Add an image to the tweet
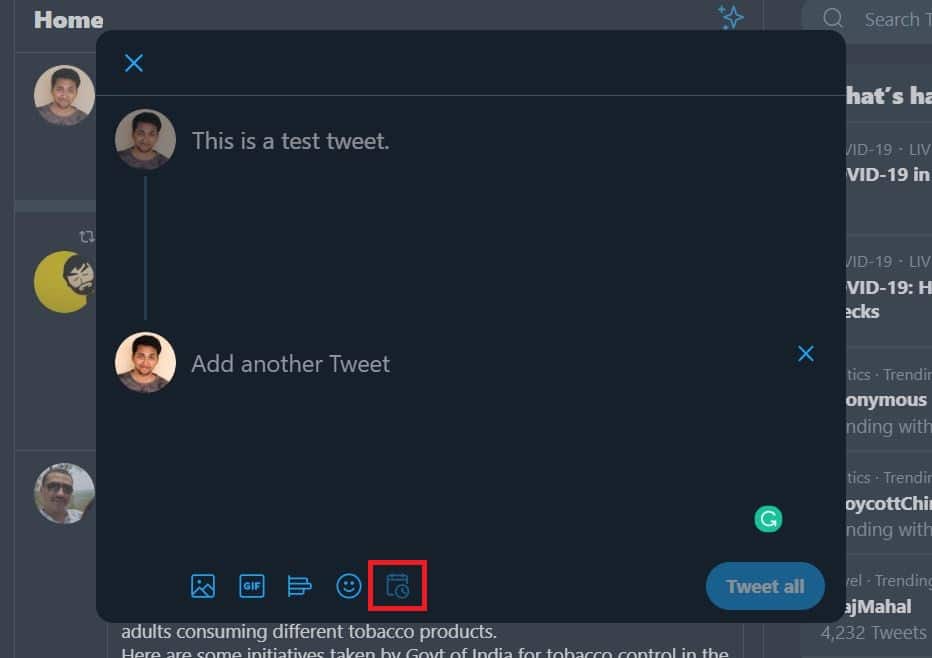Image resolution: width=932 pixels, height=658 pixels. (203, 586)
